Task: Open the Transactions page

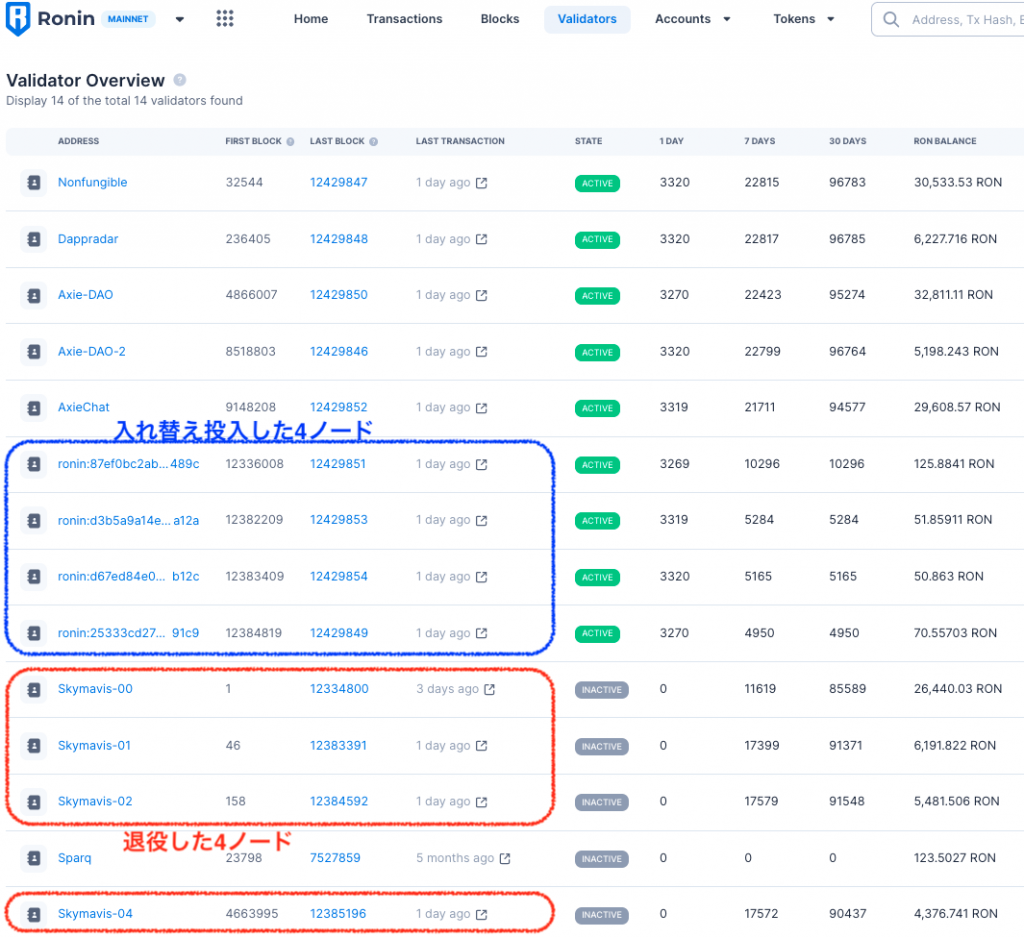Action: [404, 19]
